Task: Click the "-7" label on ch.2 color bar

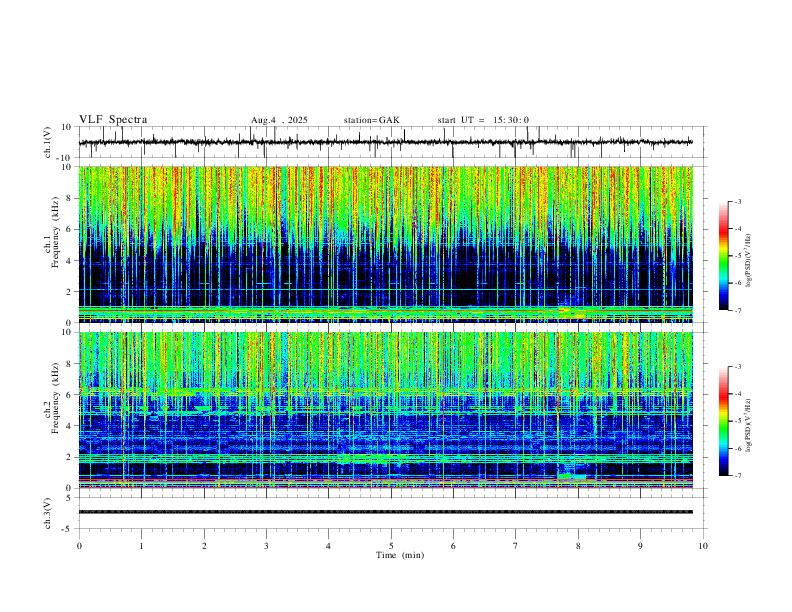Action: [738, 475]
